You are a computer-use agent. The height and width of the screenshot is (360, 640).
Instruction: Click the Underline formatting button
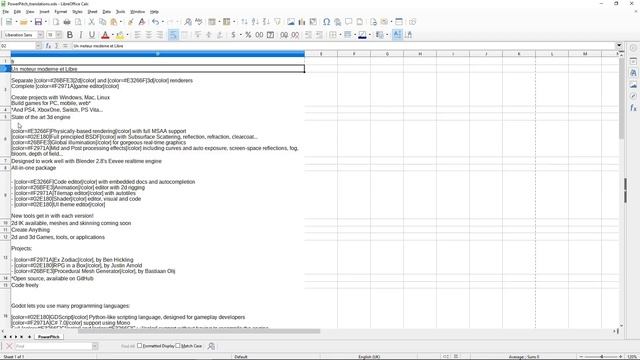pos(92,35)
